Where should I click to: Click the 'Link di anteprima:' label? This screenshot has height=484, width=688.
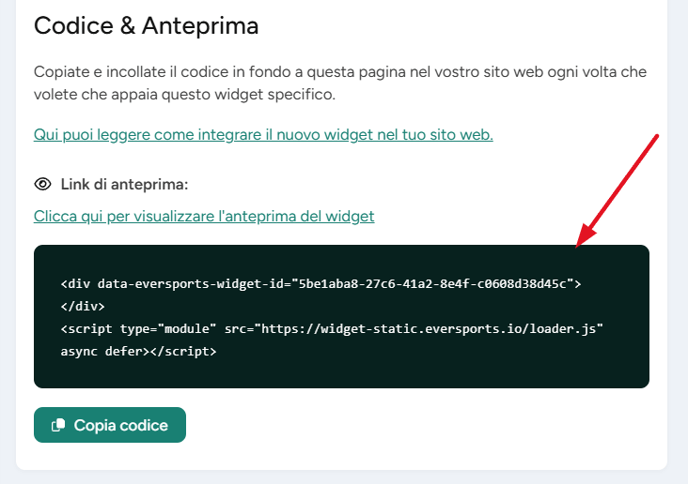(x=124, y=184)
